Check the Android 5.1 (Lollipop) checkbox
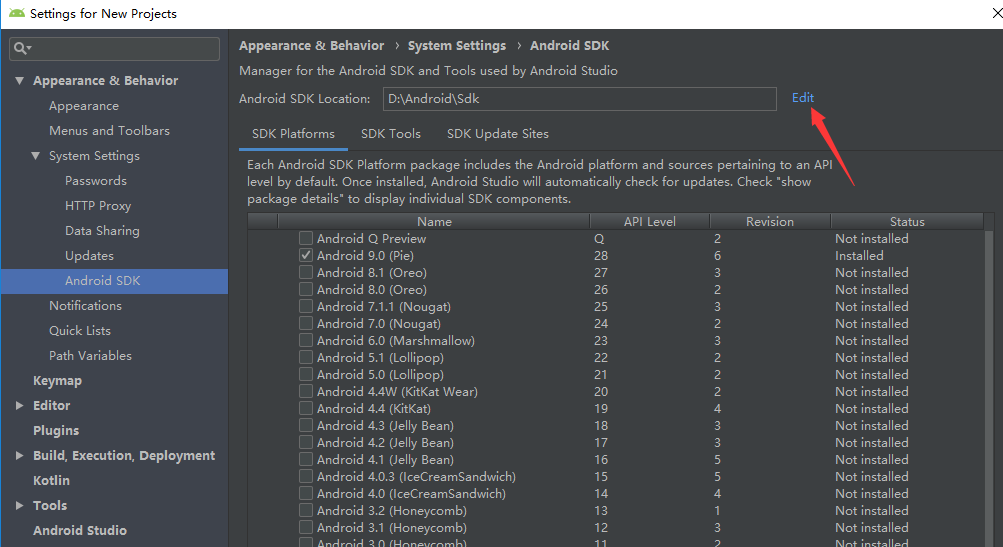The height and width of the screenshot is (547, 1003). (x=306, y=357)
